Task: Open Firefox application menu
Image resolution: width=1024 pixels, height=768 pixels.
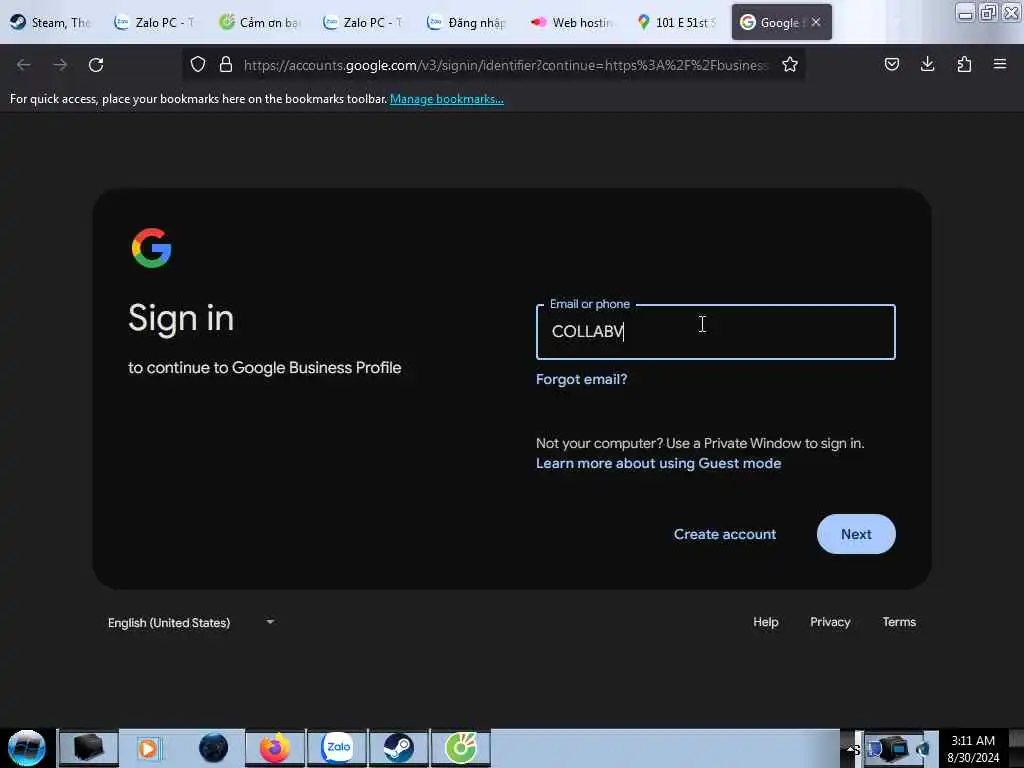Action: pos(1000,64)
